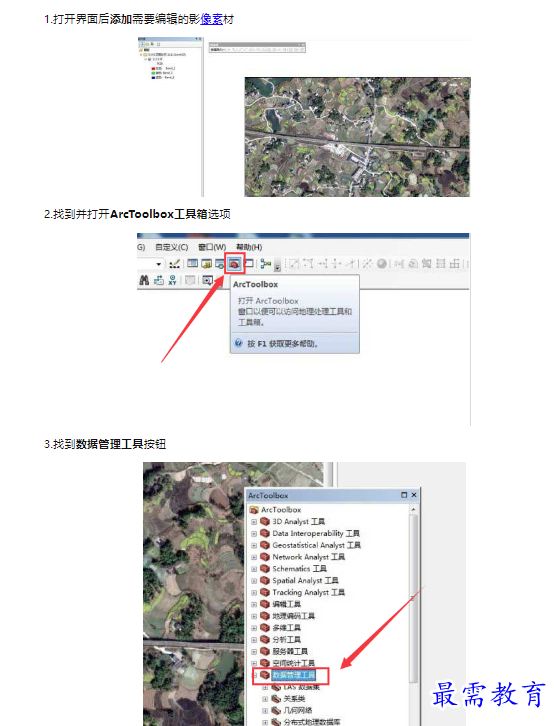This screenshot has height=726, width=554.
Task: Click the red band swatch in layer list
Action: [x=153, y=69]
